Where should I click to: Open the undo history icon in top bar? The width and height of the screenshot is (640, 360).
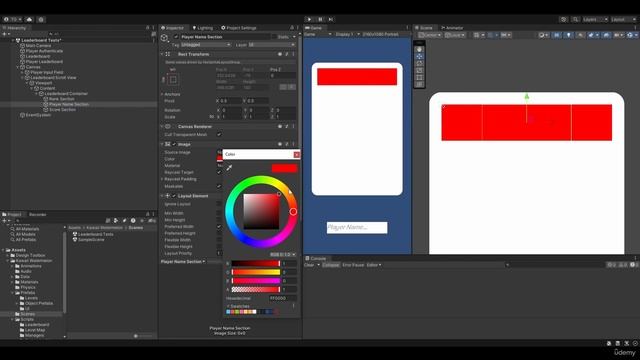coord(564,19)
